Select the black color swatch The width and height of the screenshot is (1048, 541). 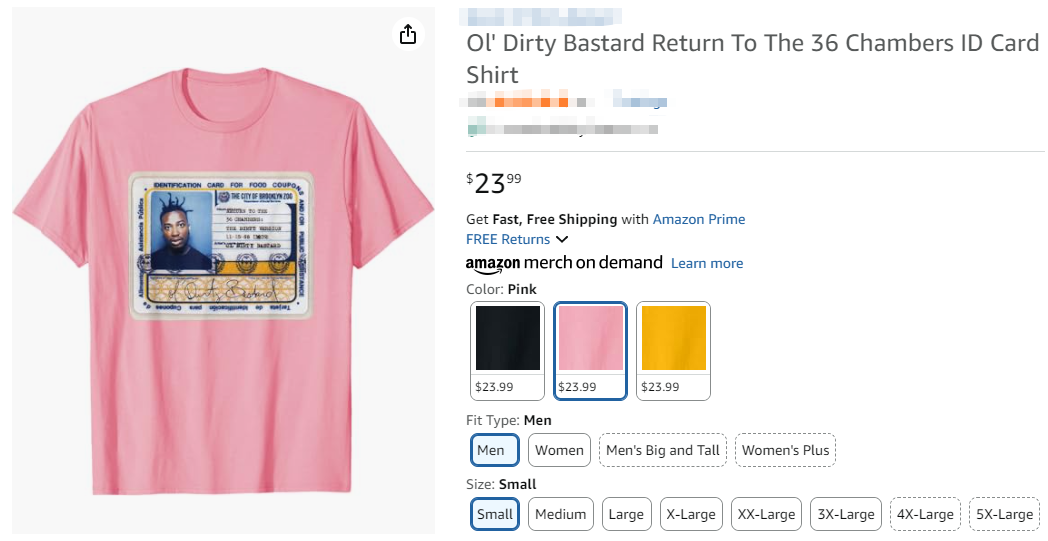(507, 350)
